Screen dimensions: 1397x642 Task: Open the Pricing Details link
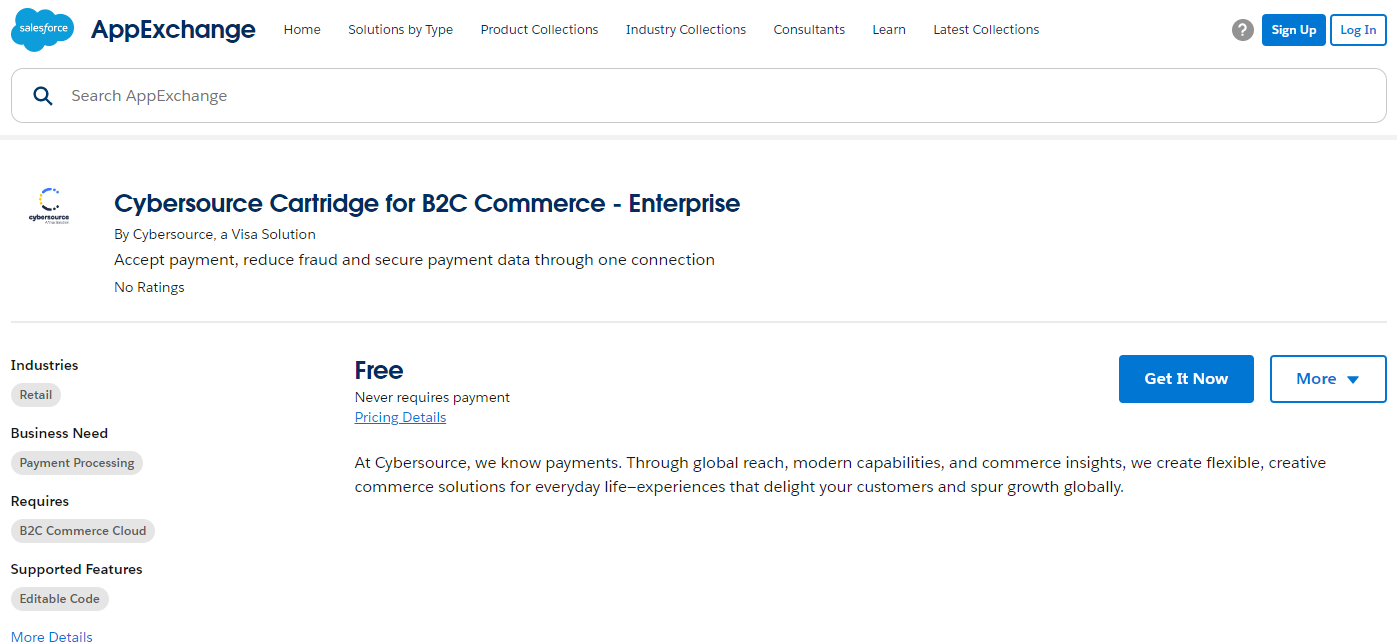click(400, 418)
